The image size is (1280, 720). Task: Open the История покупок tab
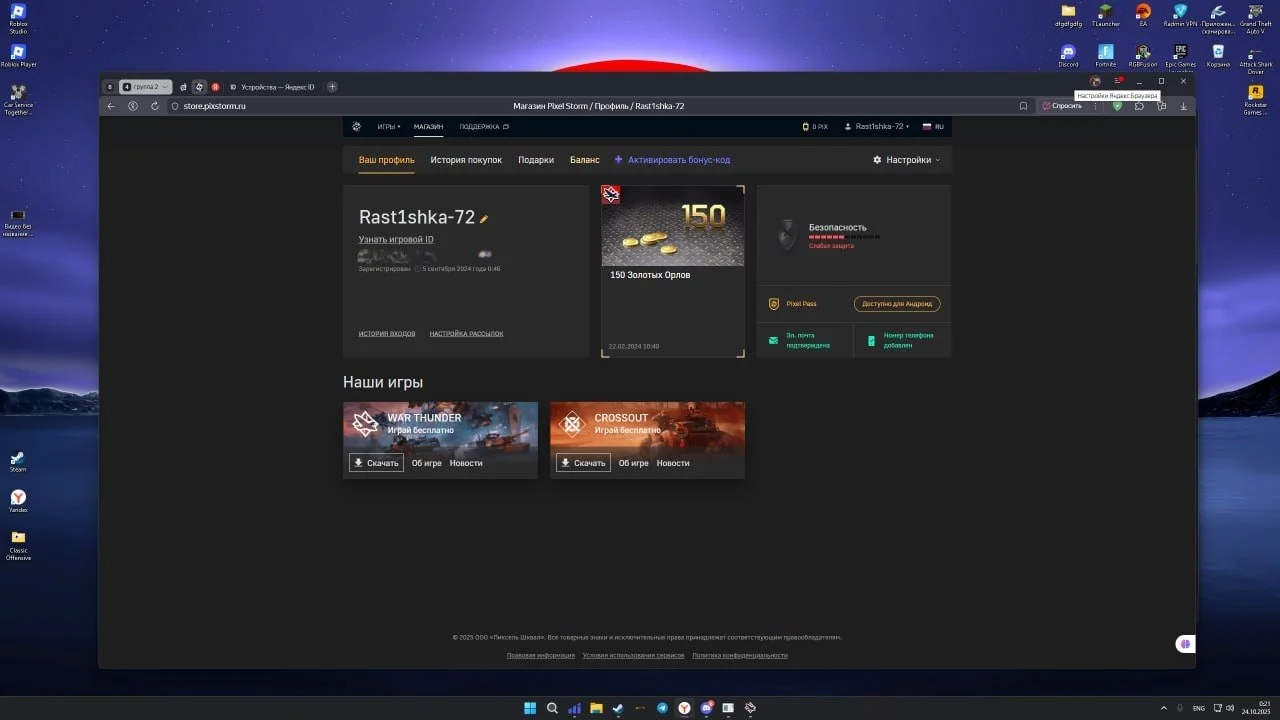[466, 160]
